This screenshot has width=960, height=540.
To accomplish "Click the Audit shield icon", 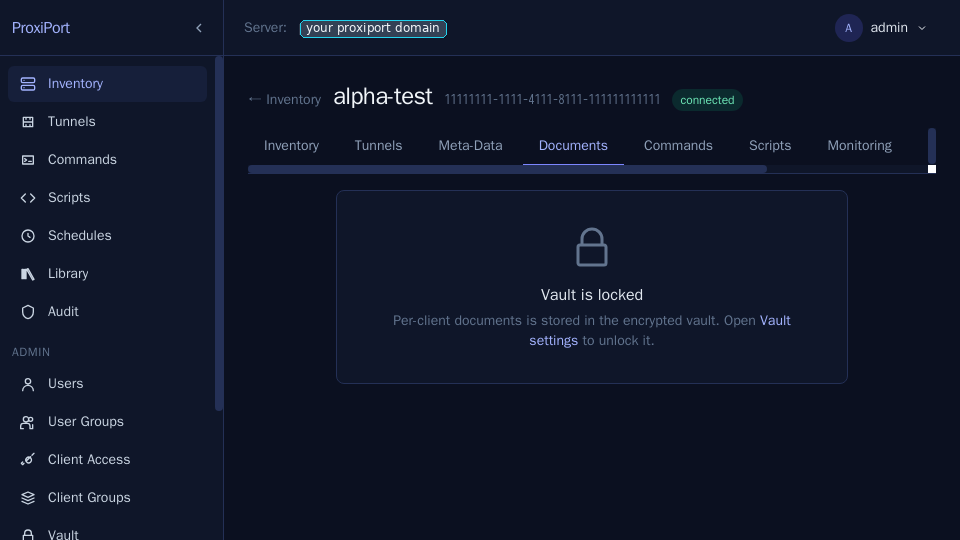I will point(28,312).
